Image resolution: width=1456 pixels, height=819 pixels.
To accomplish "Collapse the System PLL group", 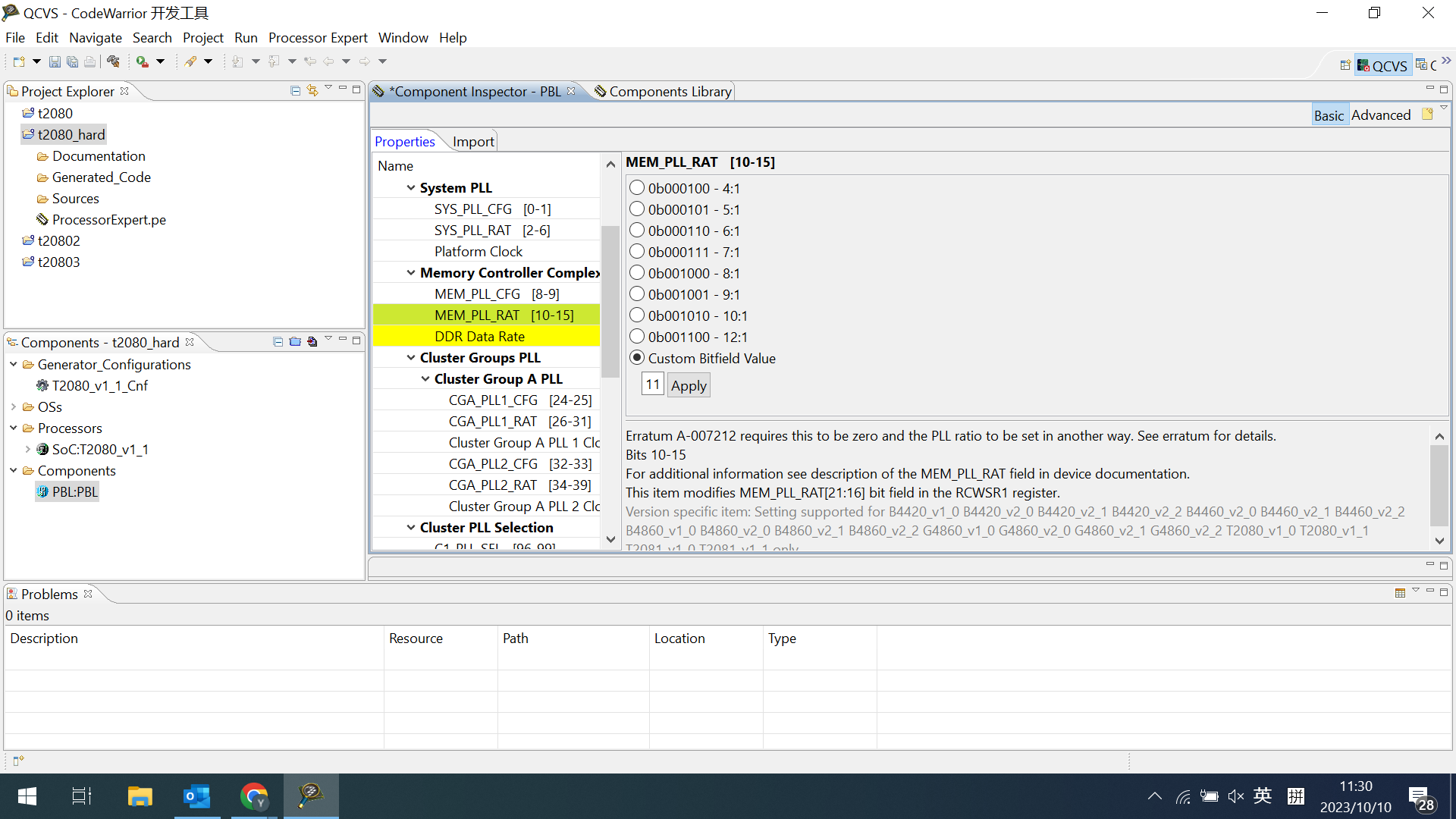I will 411,187.
